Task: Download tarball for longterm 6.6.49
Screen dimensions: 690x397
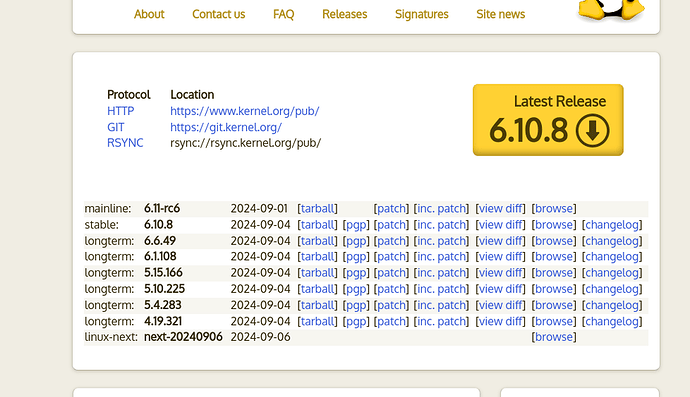Action: pos(318,241)
